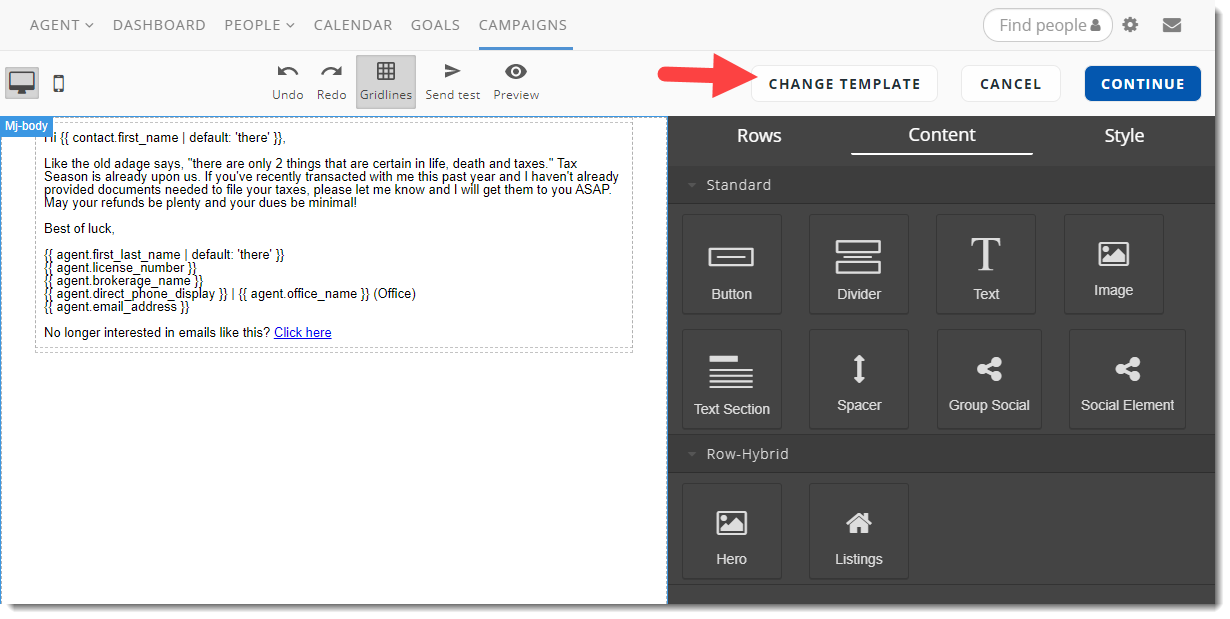1230x619 pixels.
Task: Switch to desktop view icon
Action: [22, 83]
